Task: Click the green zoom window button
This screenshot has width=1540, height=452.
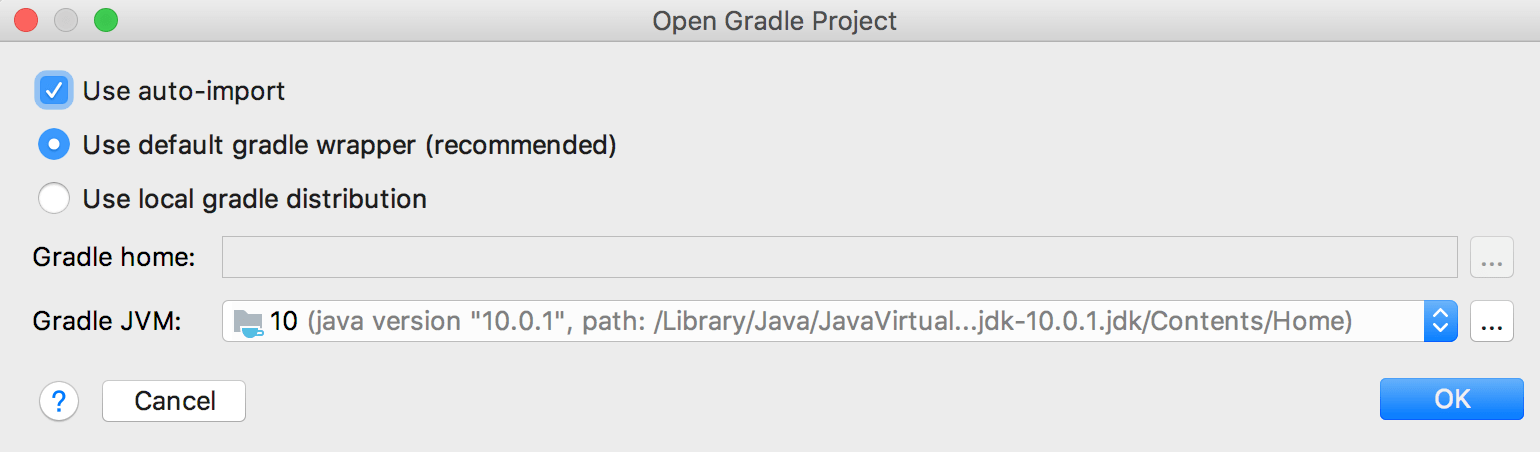Action: 105,19
